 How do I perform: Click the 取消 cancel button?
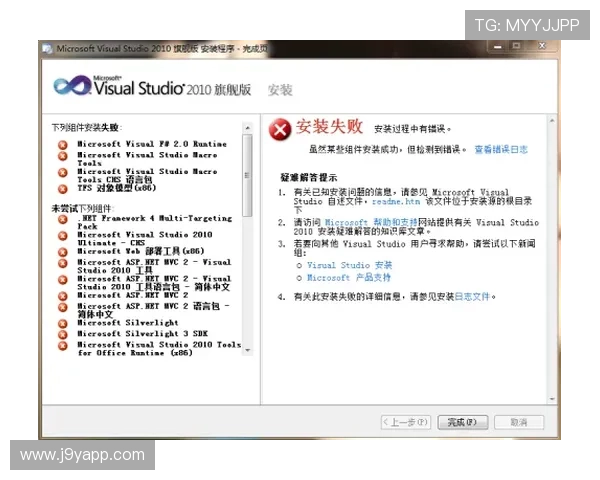pyautogui.click(x=519, y=421)
